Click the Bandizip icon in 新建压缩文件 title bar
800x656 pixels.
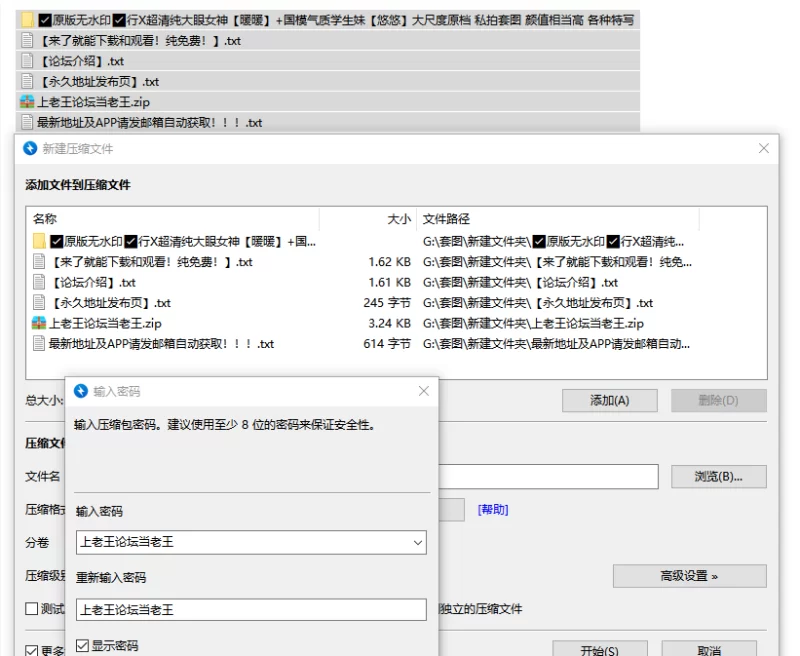(30, 148)
